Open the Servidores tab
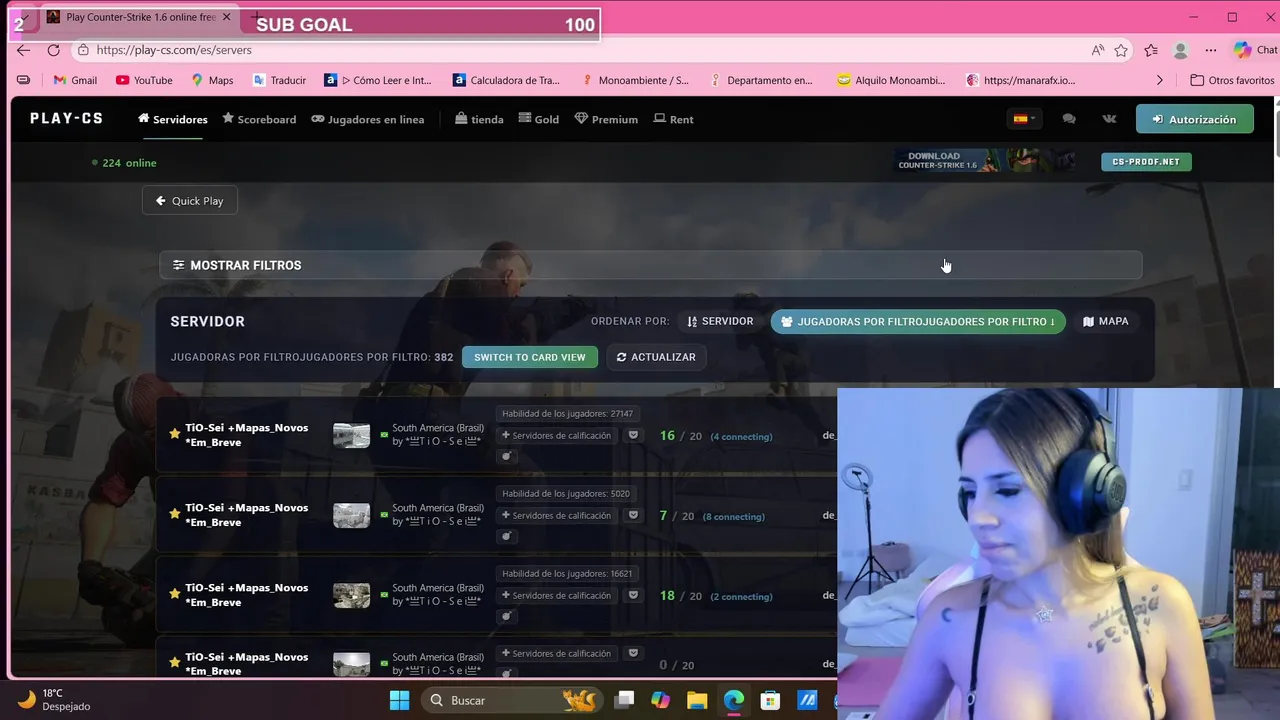 173,119
